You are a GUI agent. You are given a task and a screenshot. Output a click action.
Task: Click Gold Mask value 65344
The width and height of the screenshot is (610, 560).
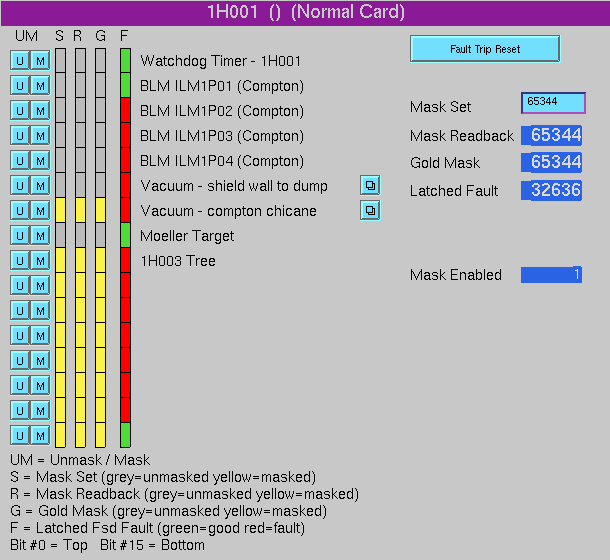click(x=551, y=162)
